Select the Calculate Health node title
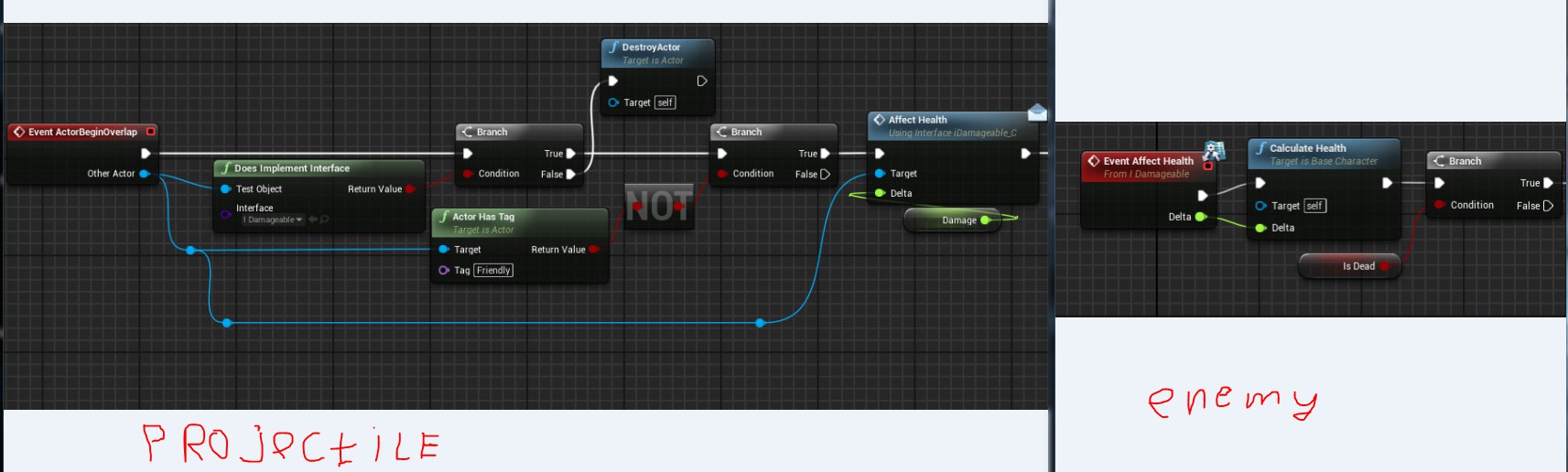This screenshot has width=1568, height=472. pos(1307,148)
